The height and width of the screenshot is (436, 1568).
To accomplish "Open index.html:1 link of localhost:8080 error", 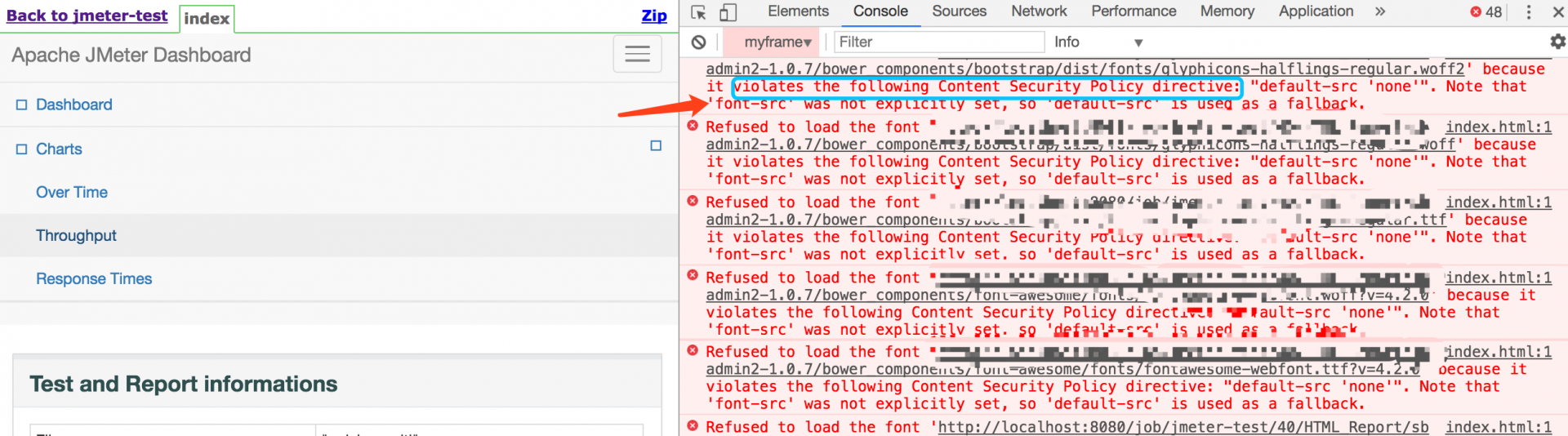I will pyautogui.click(x=1499, y=427).
